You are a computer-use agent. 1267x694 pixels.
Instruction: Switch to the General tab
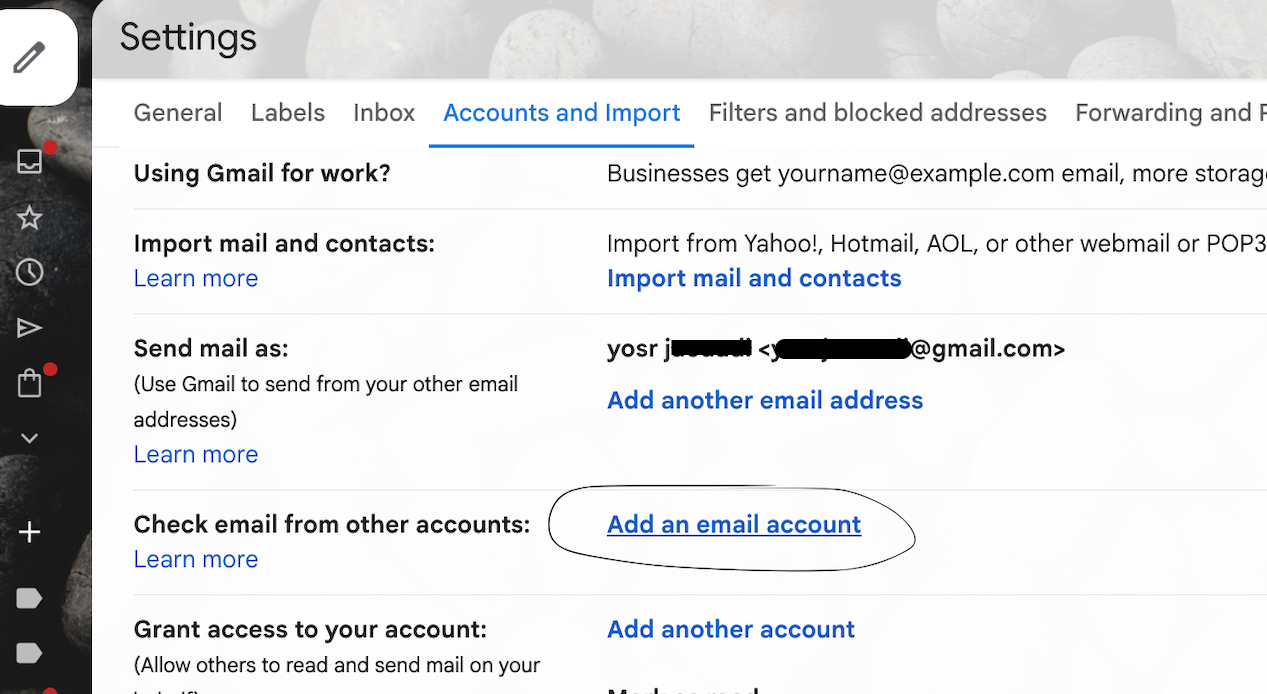tap(178, 113)
